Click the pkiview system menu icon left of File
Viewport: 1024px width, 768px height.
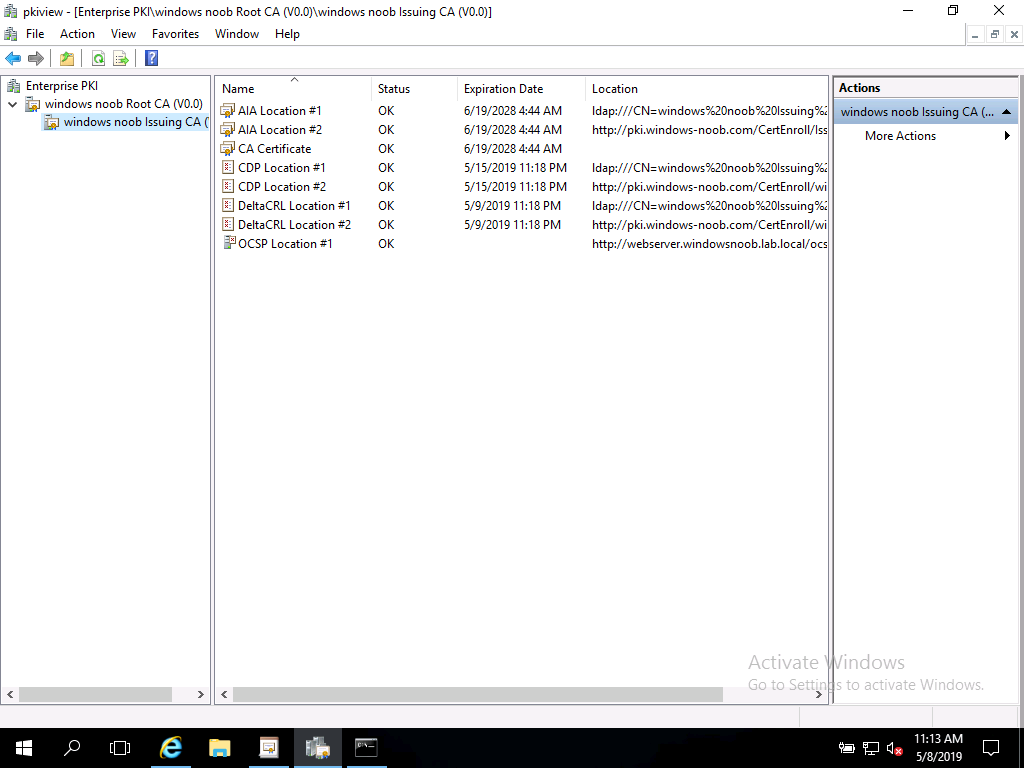pyautogui.click(x=11, y=34)
